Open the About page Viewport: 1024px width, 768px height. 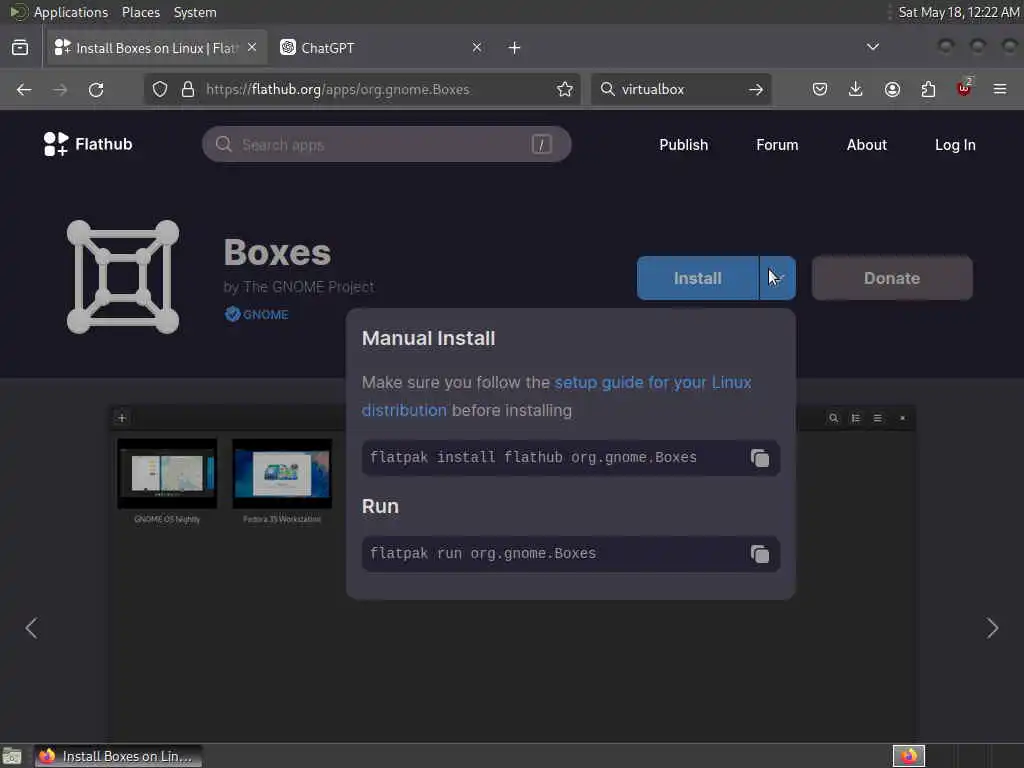pyautogui.click(x=867, y=145)
